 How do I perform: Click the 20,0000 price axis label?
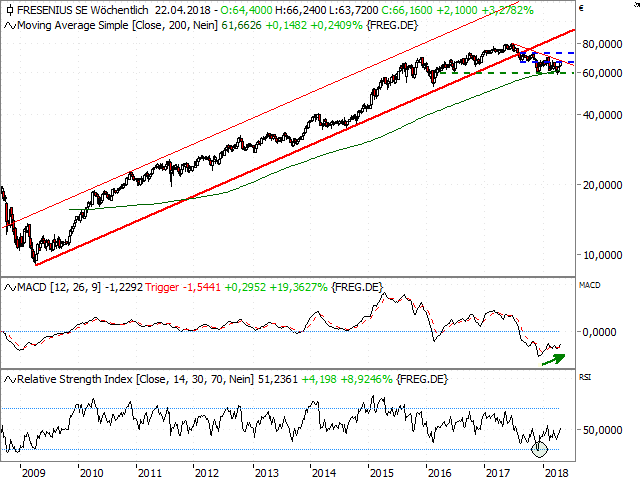[x=602, y=185]
